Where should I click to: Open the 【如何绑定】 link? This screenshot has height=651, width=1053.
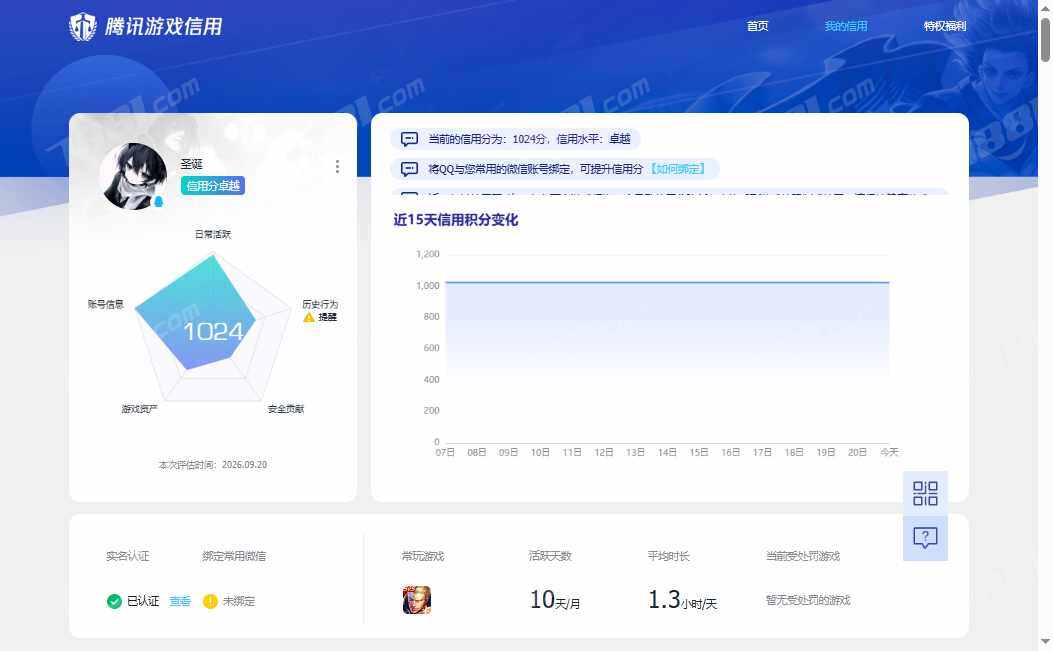point(678,169)
